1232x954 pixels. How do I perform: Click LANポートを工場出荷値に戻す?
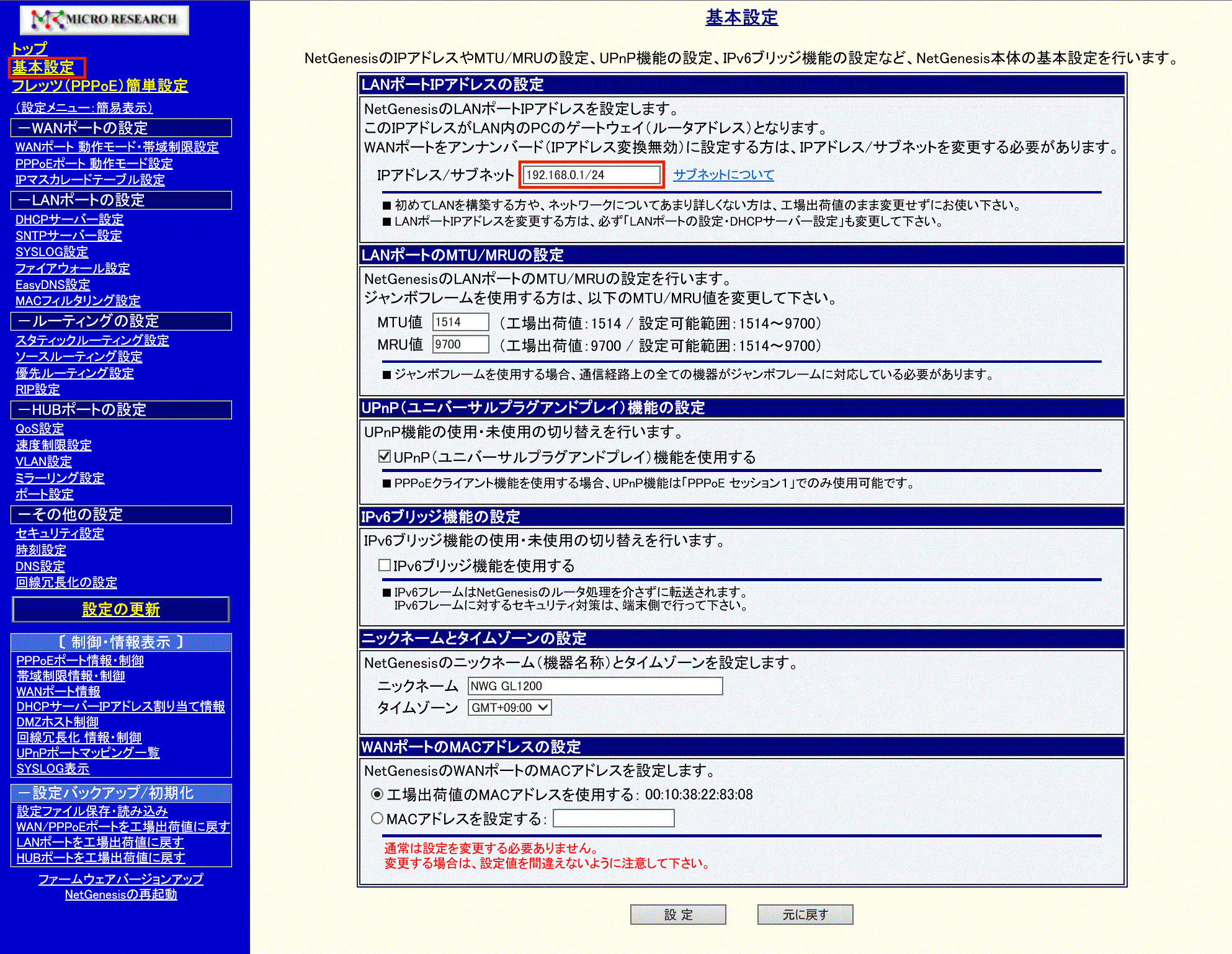point(100,842)
